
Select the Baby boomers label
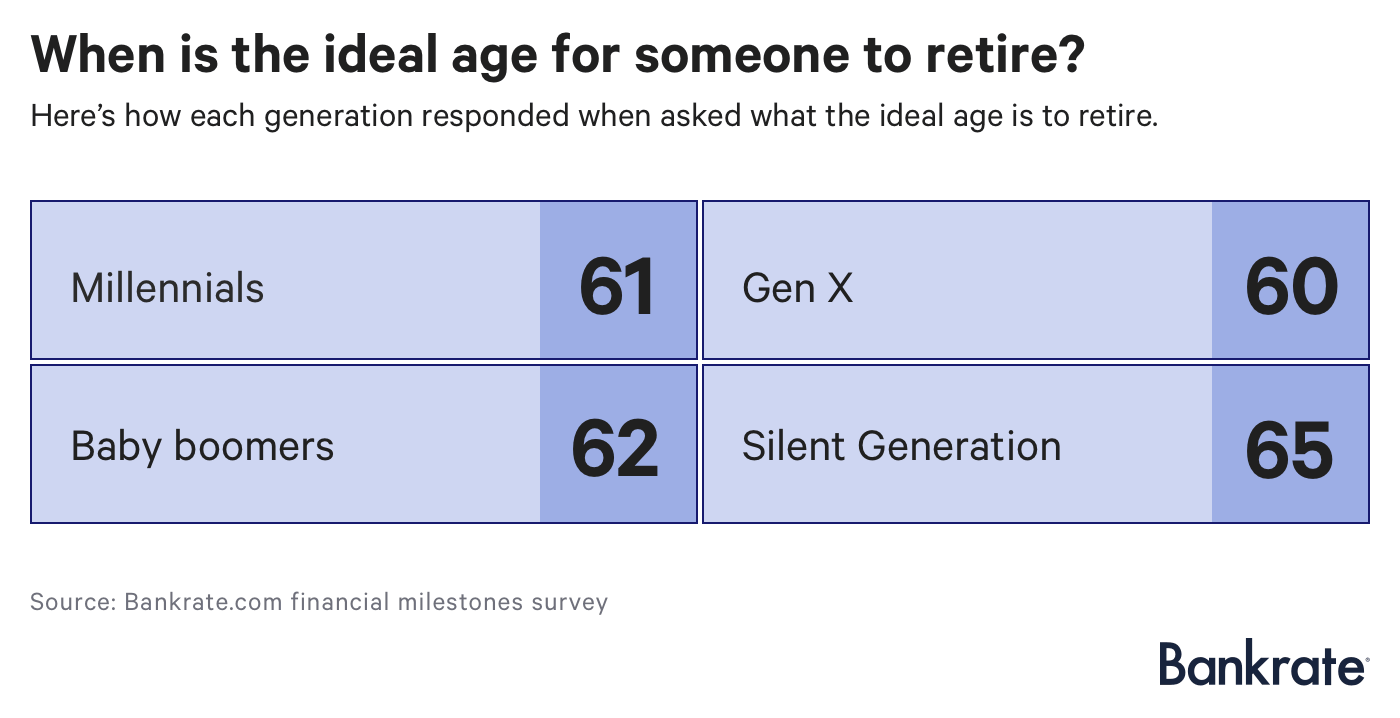(x=202, y=446)
